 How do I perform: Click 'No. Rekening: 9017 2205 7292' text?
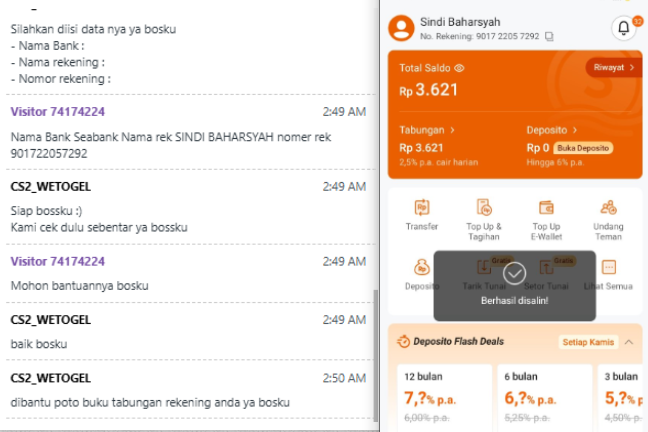click(x=479, y=36)
